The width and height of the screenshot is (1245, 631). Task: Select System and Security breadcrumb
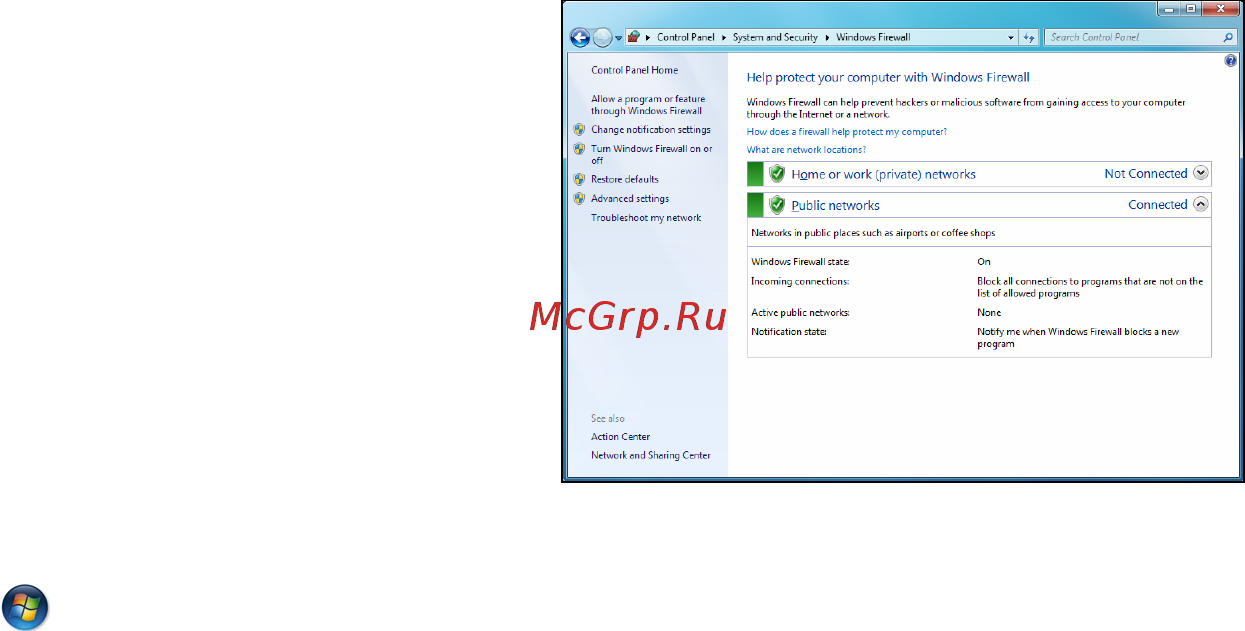pyautogui.click(x=775, y=37)
